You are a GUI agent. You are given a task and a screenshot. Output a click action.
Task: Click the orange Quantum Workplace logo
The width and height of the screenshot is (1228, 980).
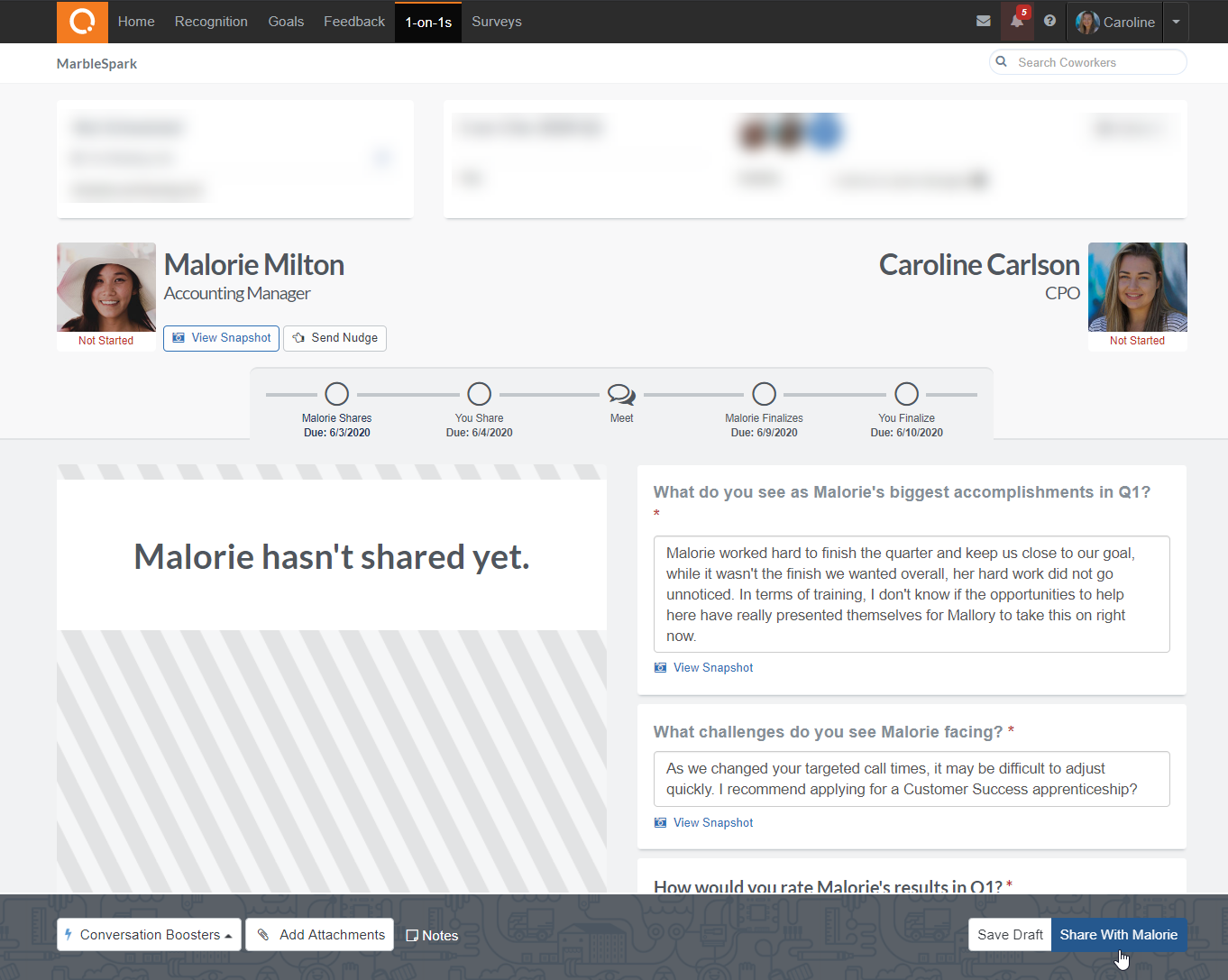[x=82, y=22]
